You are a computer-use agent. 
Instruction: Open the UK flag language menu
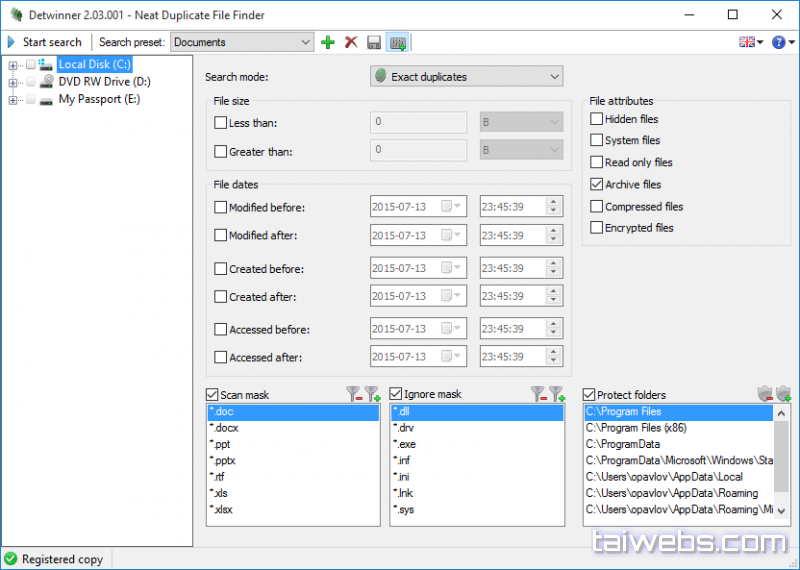[x=750, y=42]
